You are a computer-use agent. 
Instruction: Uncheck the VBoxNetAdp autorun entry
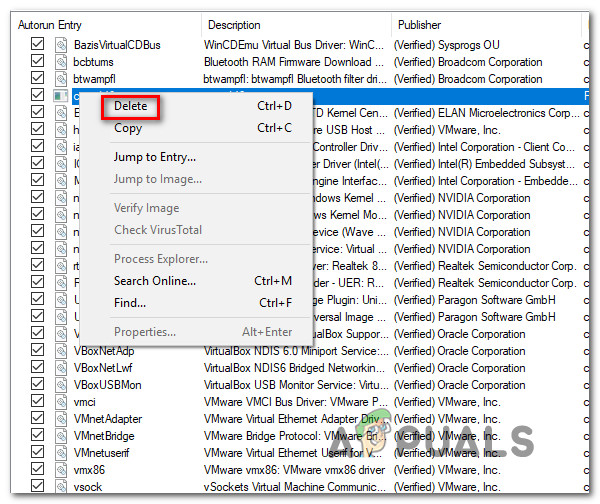38,349
